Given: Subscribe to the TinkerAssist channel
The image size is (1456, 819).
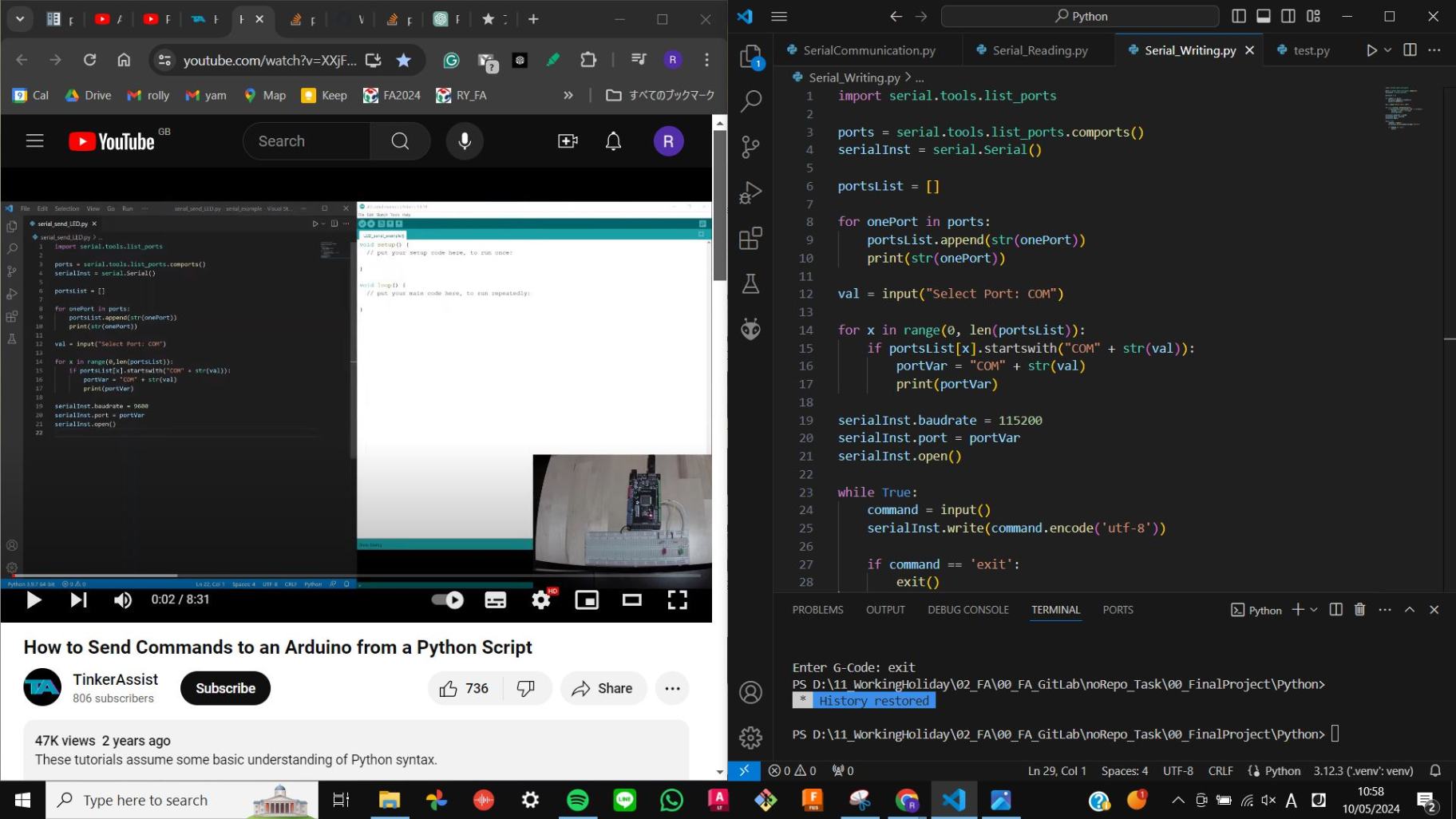Looking at the screenshot, I should click(225, 688).
